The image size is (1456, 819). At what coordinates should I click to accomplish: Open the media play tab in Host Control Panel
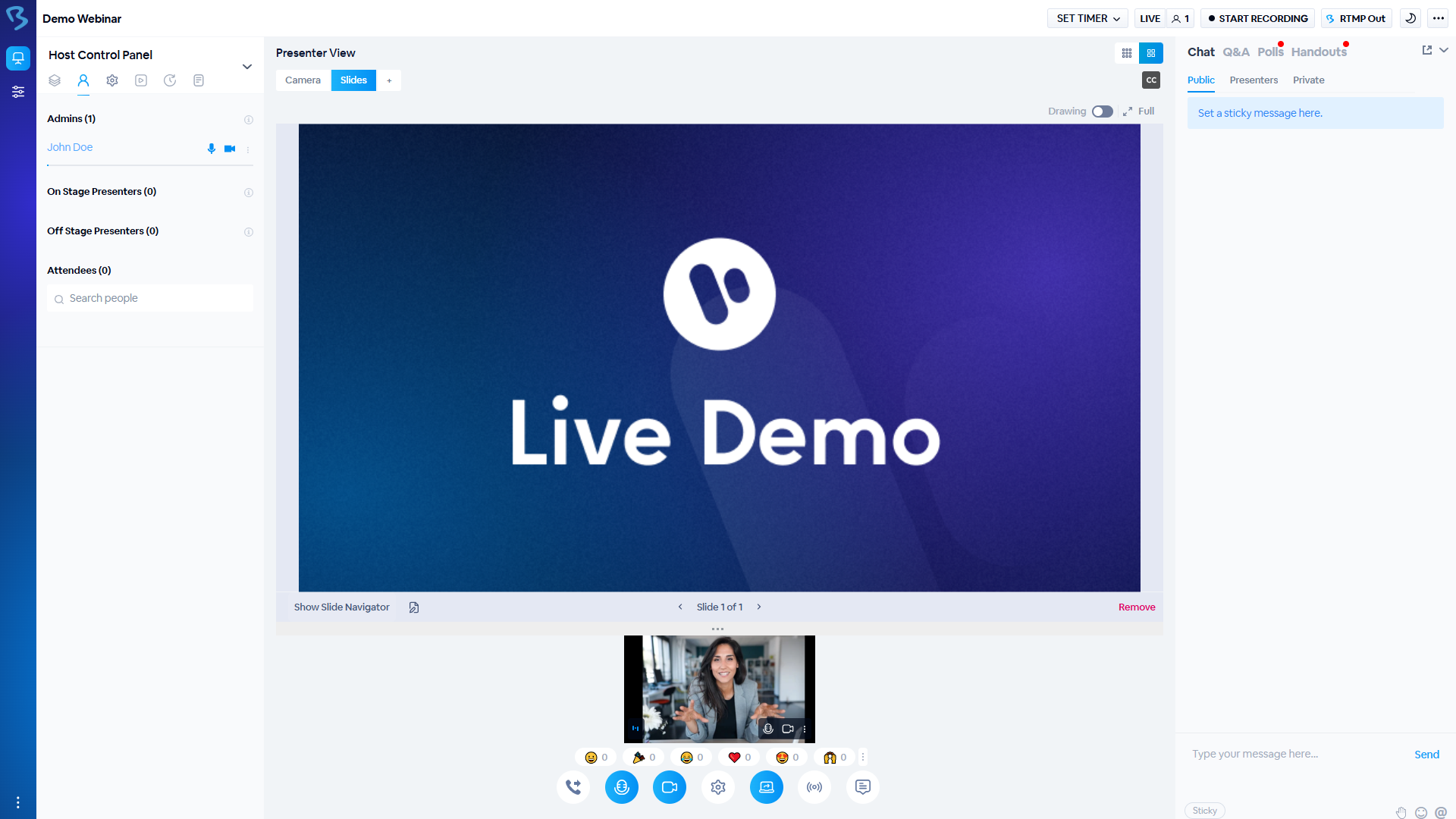pyautogui.click(x=141, y=80)
